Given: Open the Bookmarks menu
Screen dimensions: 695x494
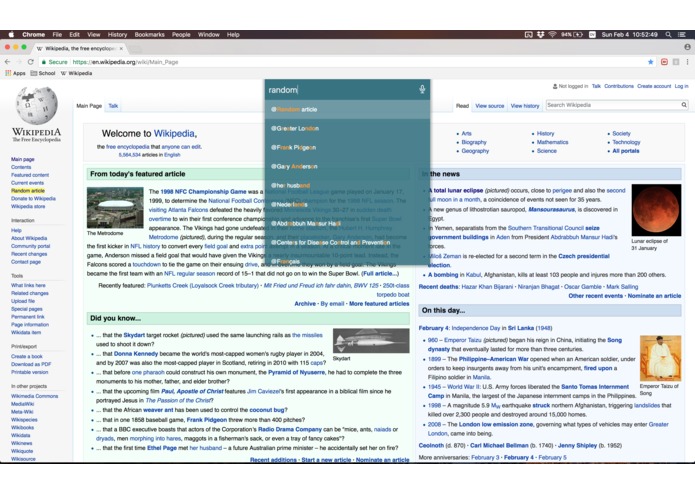Looking at the screenshot, I should (149, 35).
